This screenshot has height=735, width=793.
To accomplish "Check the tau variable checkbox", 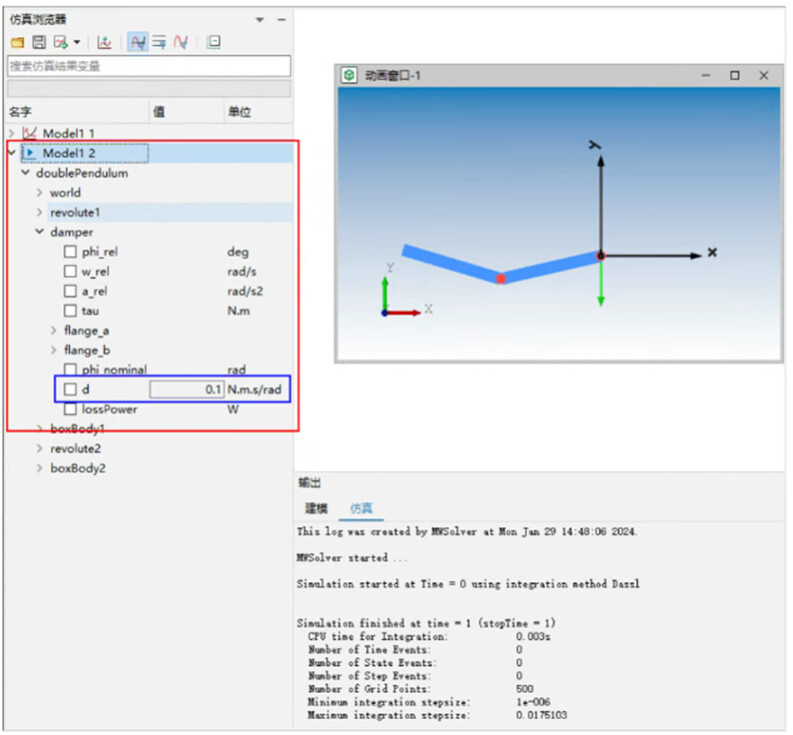I will [70, 311].
